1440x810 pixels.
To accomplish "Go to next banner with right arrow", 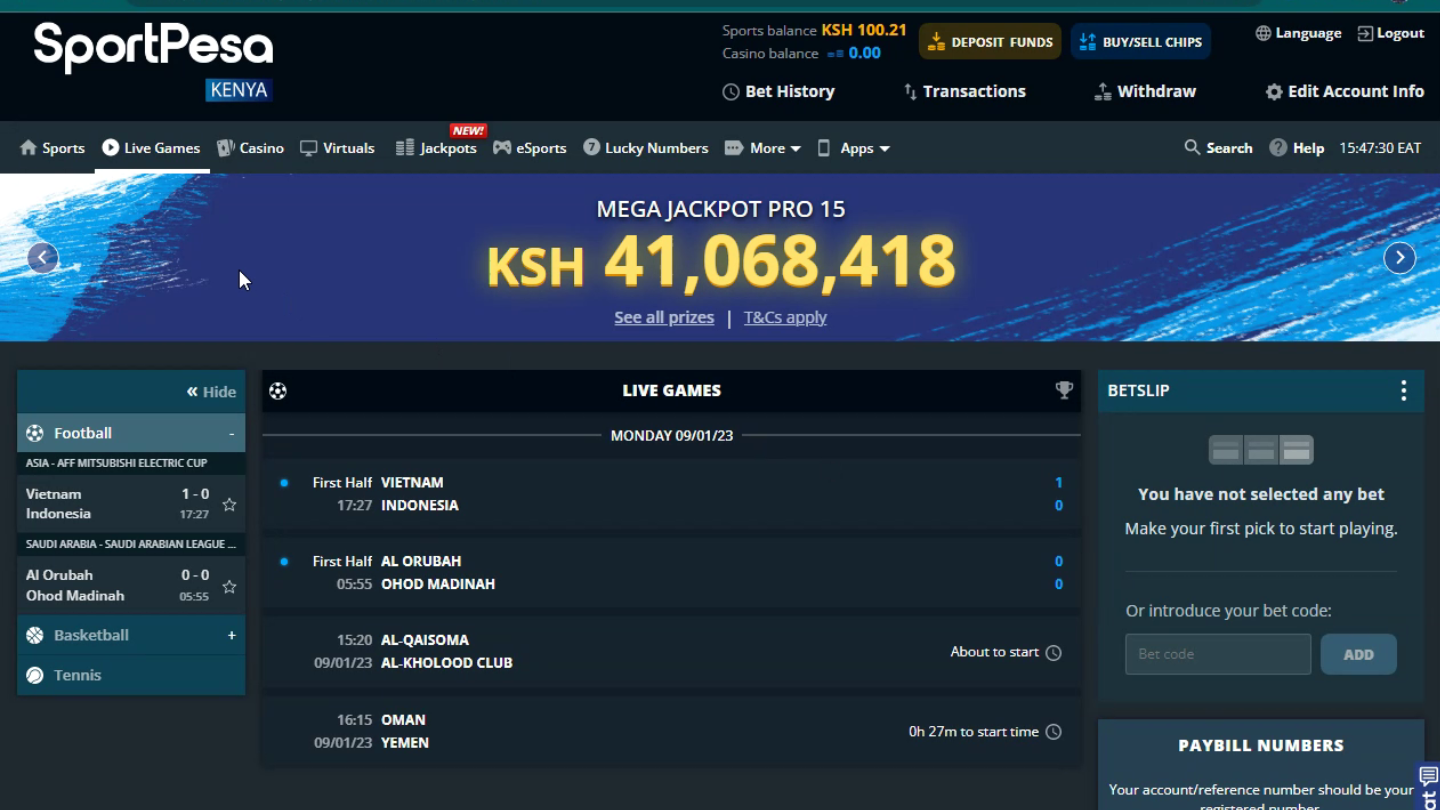I will pyautogui.click(x=1399, y=258).
